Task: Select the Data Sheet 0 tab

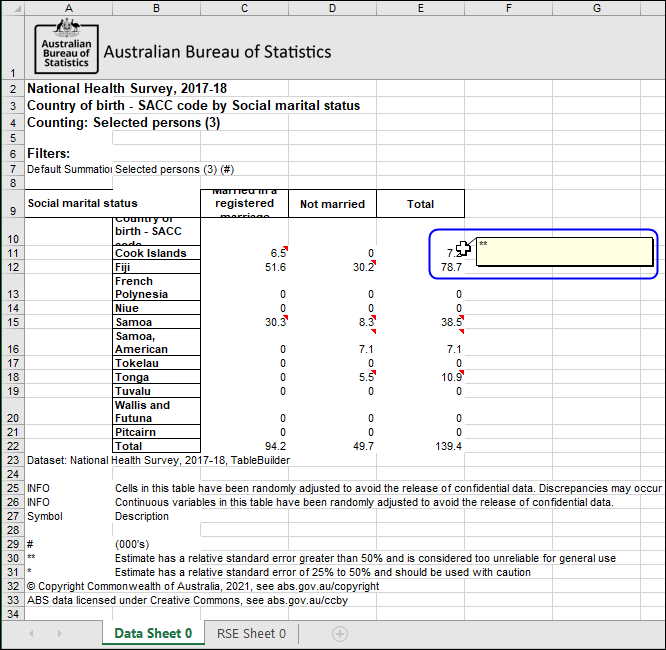Action: point(152,634)
